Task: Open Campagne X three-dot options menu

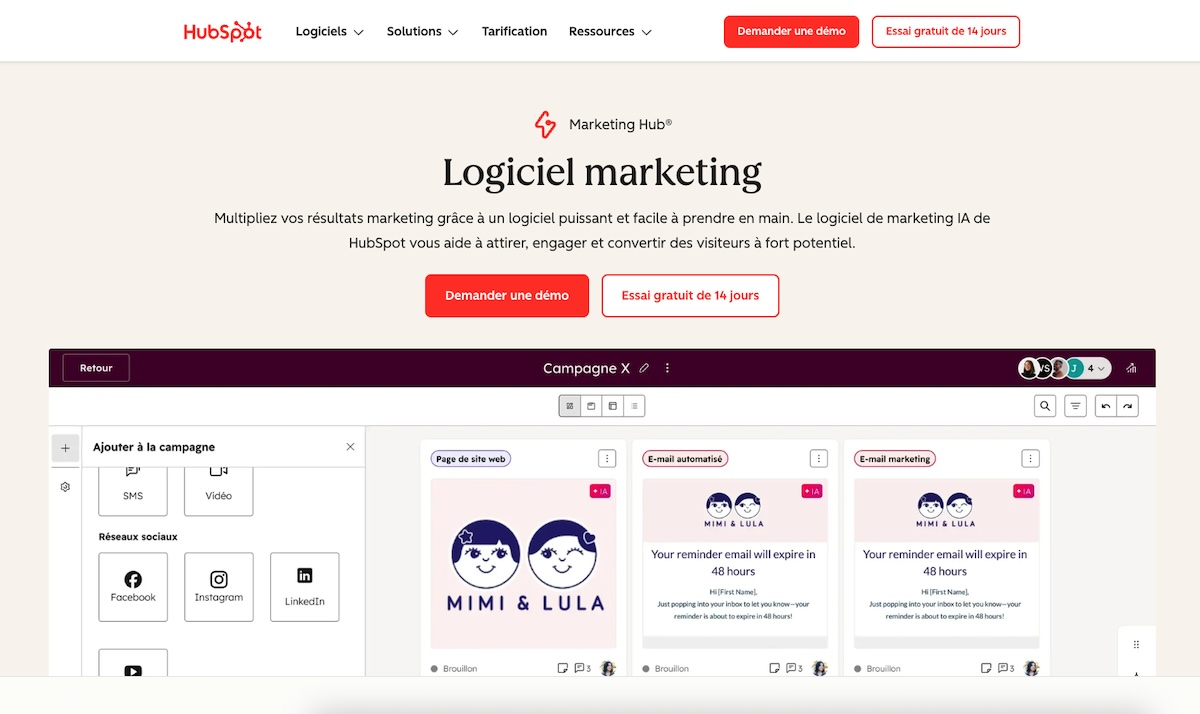Action: point(667,368)
